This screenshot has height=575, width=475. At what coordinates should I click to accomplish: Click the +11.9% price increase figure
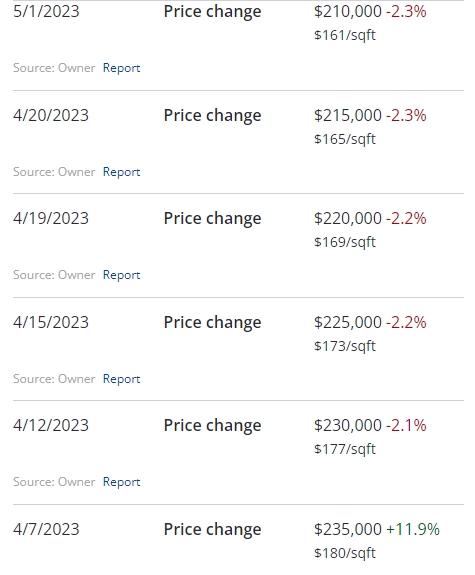[x=413, y=529]
